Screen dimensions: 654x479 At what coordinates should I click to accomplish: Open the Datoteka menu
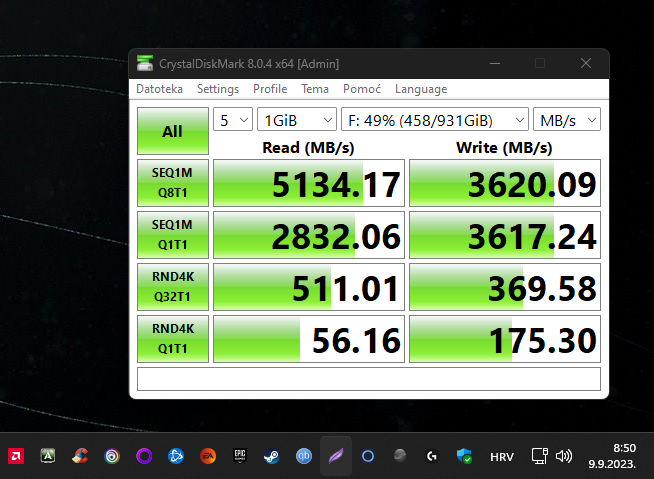159,89
